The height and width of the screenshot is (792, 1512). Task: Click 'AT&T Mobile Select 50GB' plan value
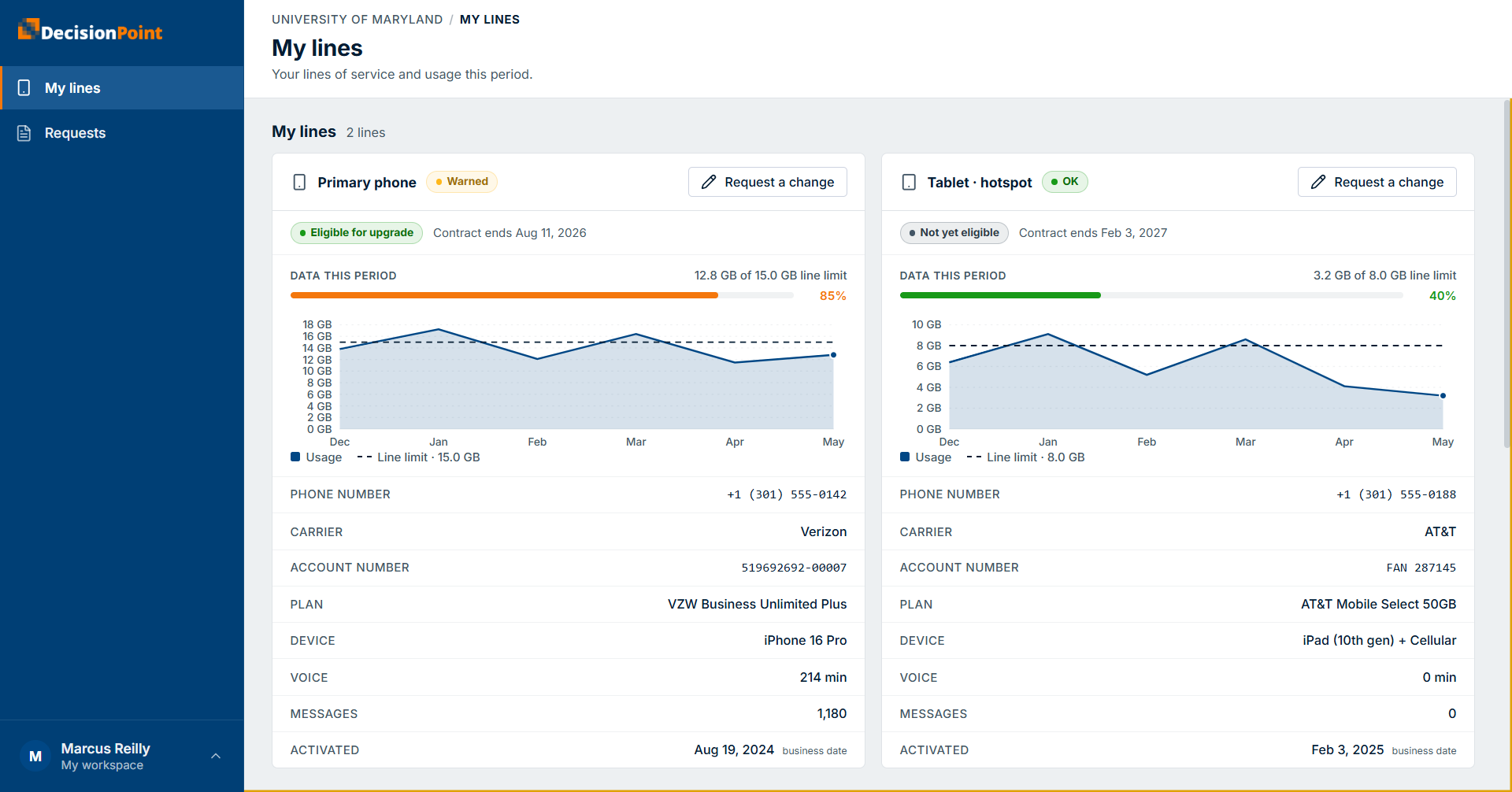1379,604
